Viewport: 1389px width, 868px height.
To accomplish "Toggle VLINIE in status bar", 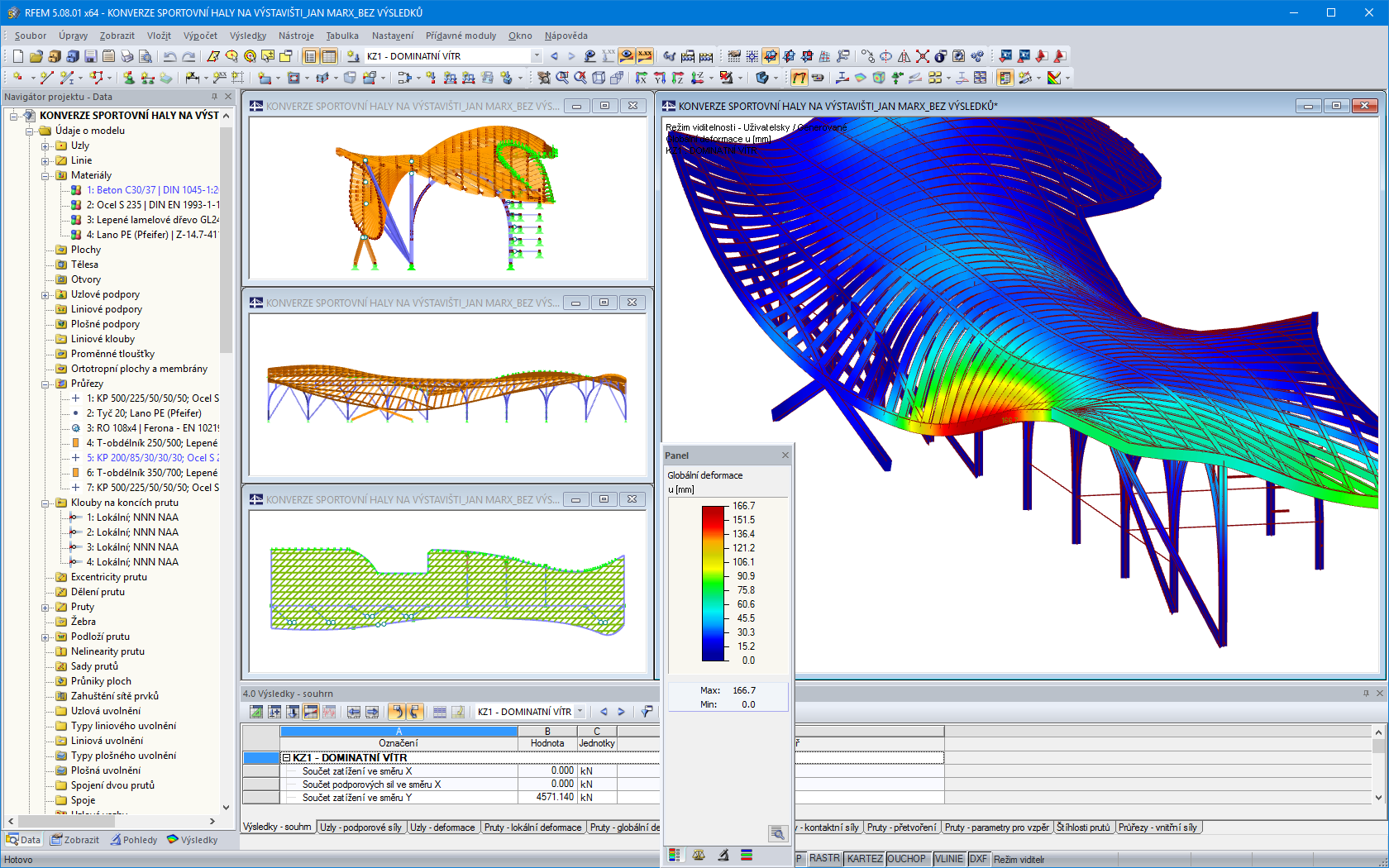I will (x=949, y=859).
